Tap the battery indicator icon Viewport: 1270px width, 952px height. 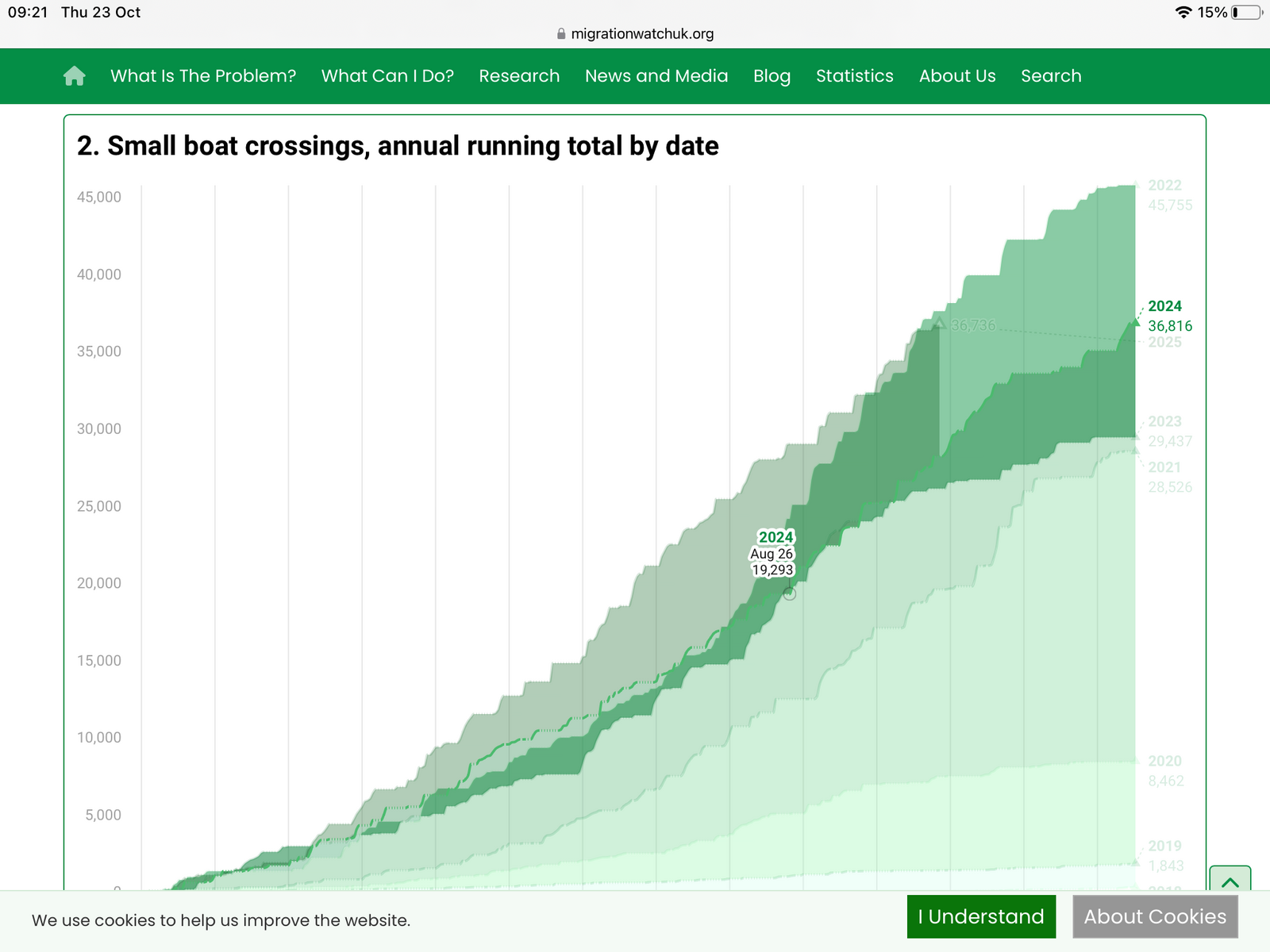1247,13
